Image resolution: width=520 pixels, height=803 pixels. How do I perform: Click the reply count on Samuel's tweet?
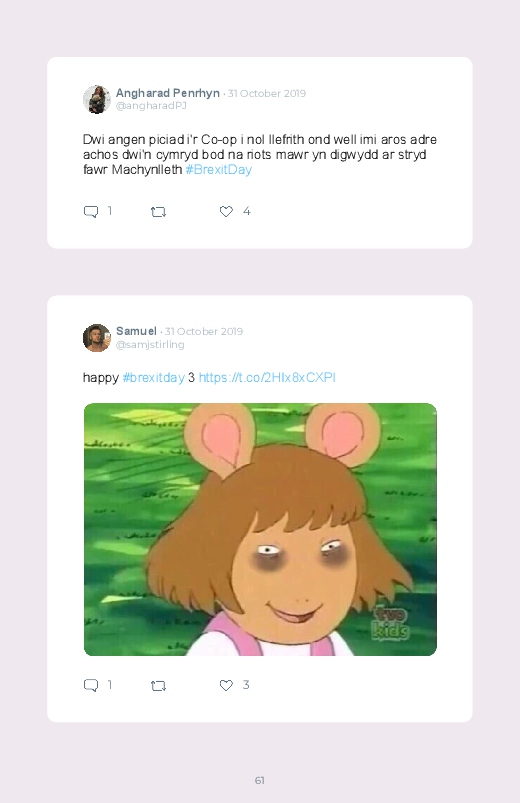point(110,685)
